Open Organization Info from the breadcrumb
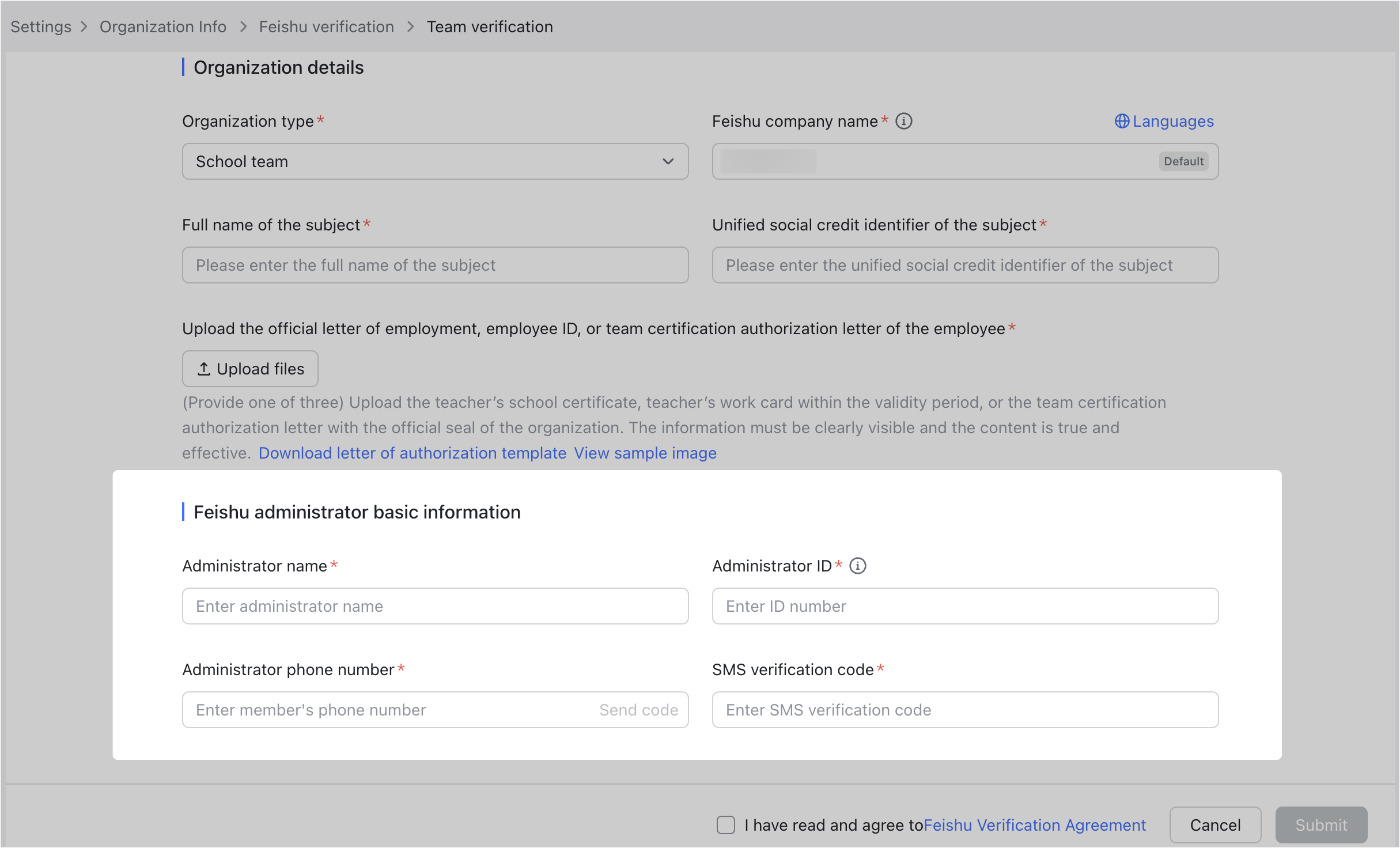The height and width of the screenshot is (848, 1400). tap(162, 26)
